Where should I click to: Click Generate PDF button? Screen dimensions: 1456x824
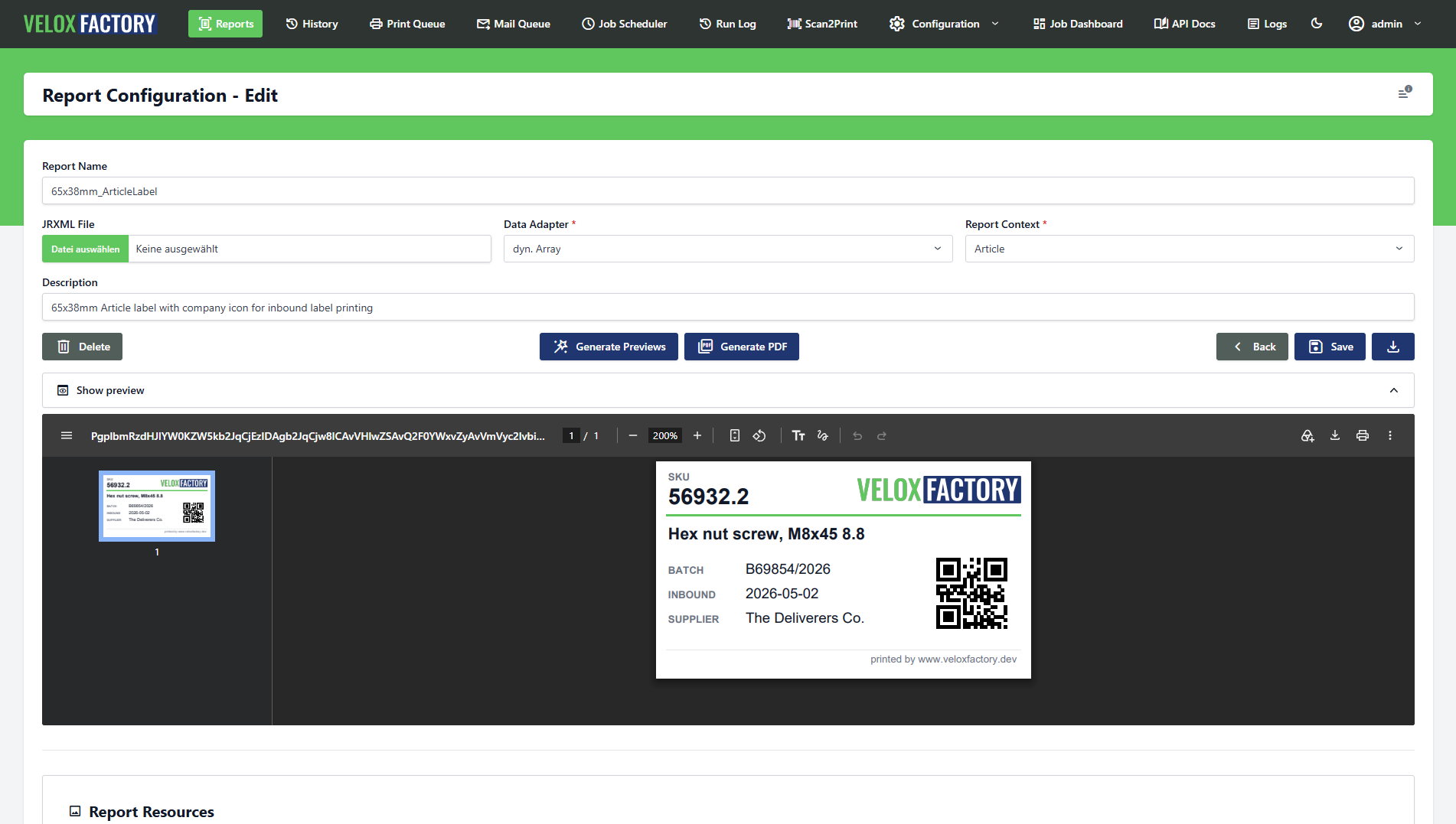tap(742, 347)
